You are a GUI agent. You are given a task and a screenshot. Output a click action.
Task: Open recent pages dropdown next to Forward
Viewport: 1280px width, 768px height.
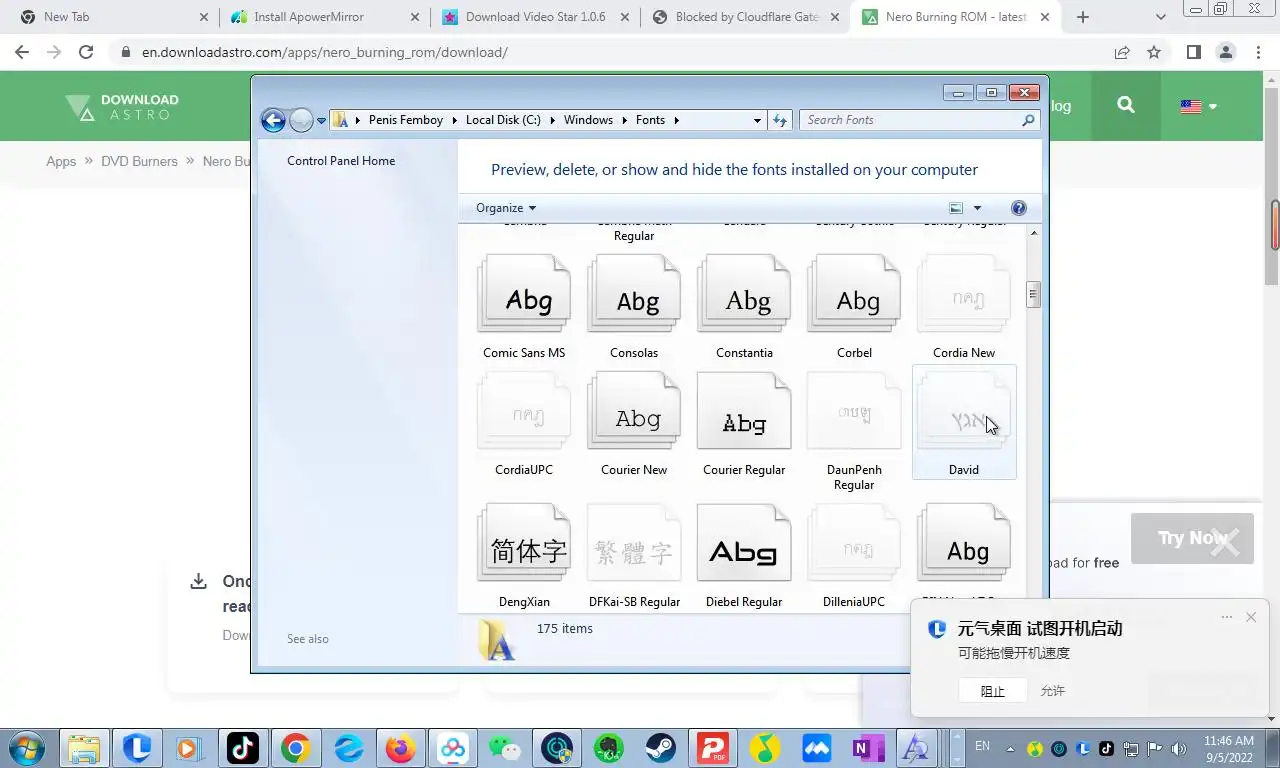pyautogui.click(x=321, y=120)
